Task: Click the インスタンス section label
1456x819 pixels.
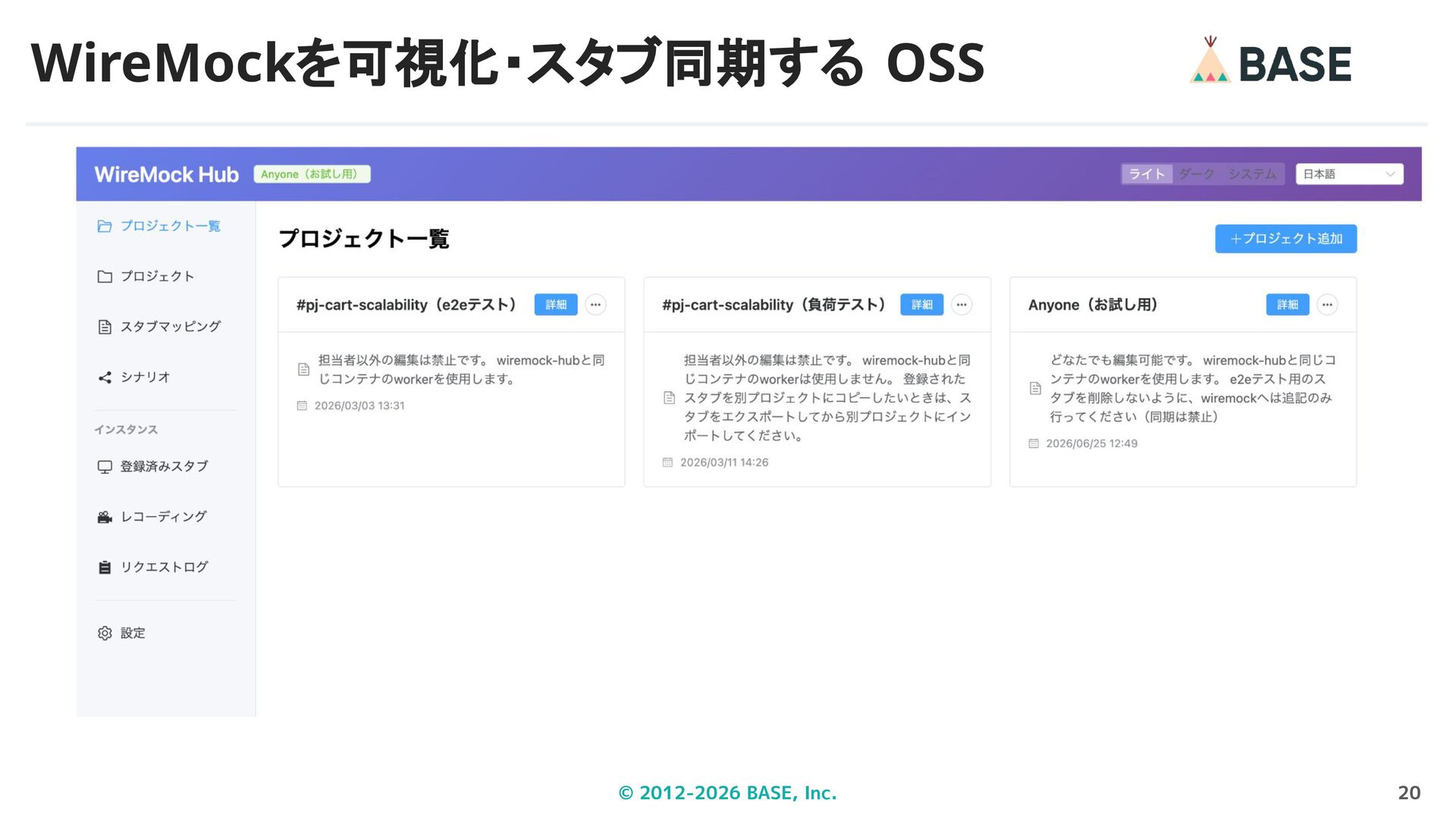Action: [x=126, y=430]
